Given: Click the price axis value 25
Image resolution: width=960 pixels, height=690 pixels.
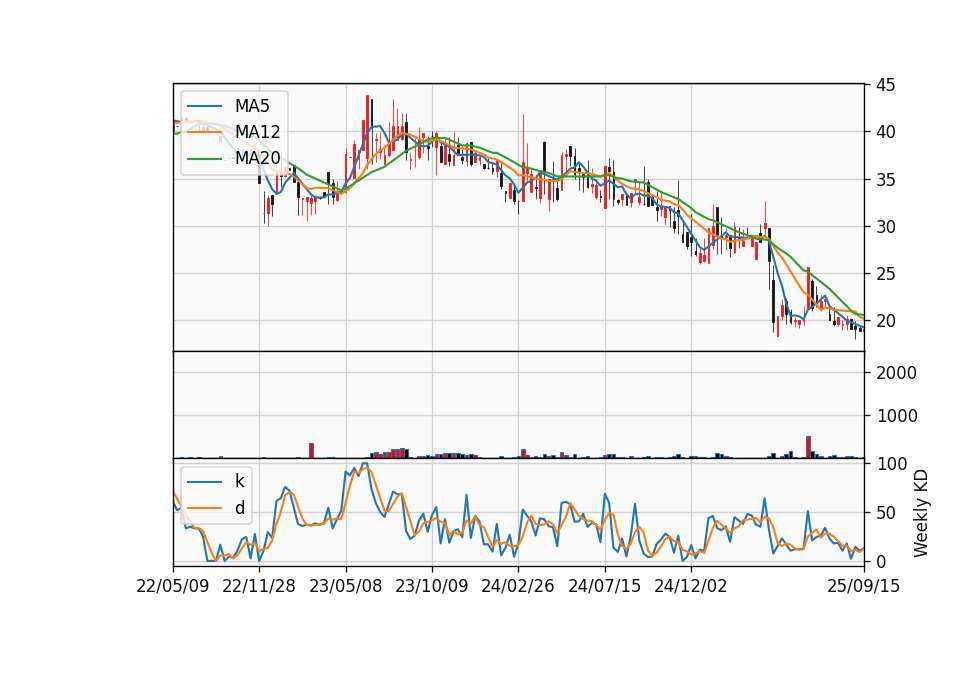Looking at the screenshot, I should pyautogui.click(x=885, y=274).
